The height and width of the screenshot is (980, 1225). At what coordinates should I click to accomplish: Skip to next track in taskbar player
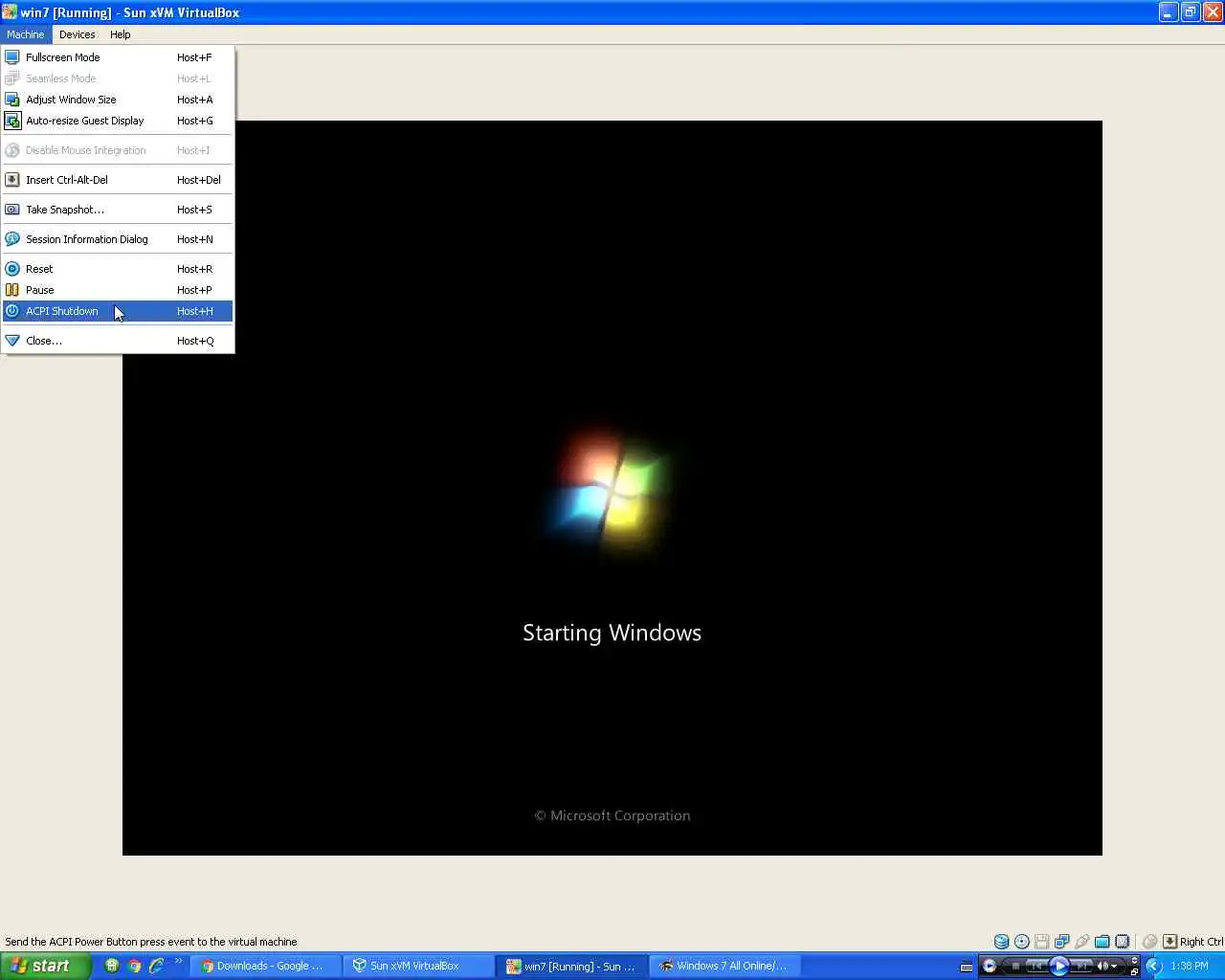click(1081, 966)
